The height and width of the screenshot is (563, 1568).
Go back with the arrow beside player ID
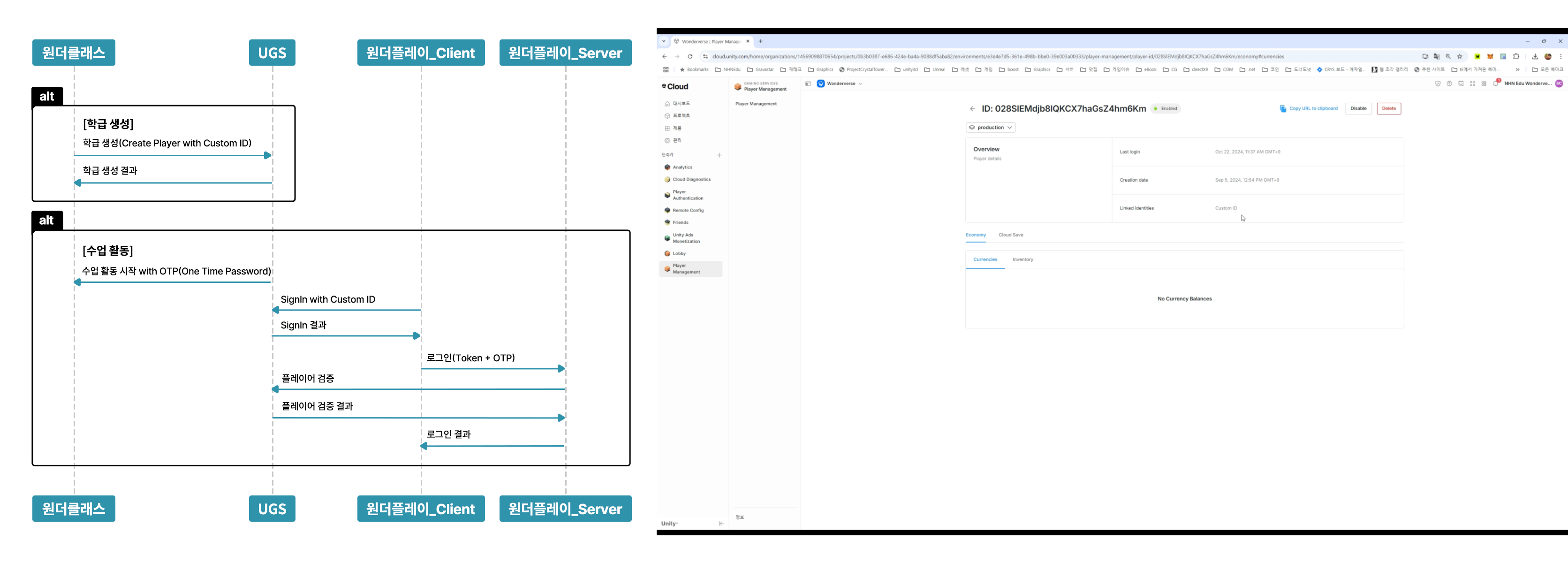coord(972,109)
